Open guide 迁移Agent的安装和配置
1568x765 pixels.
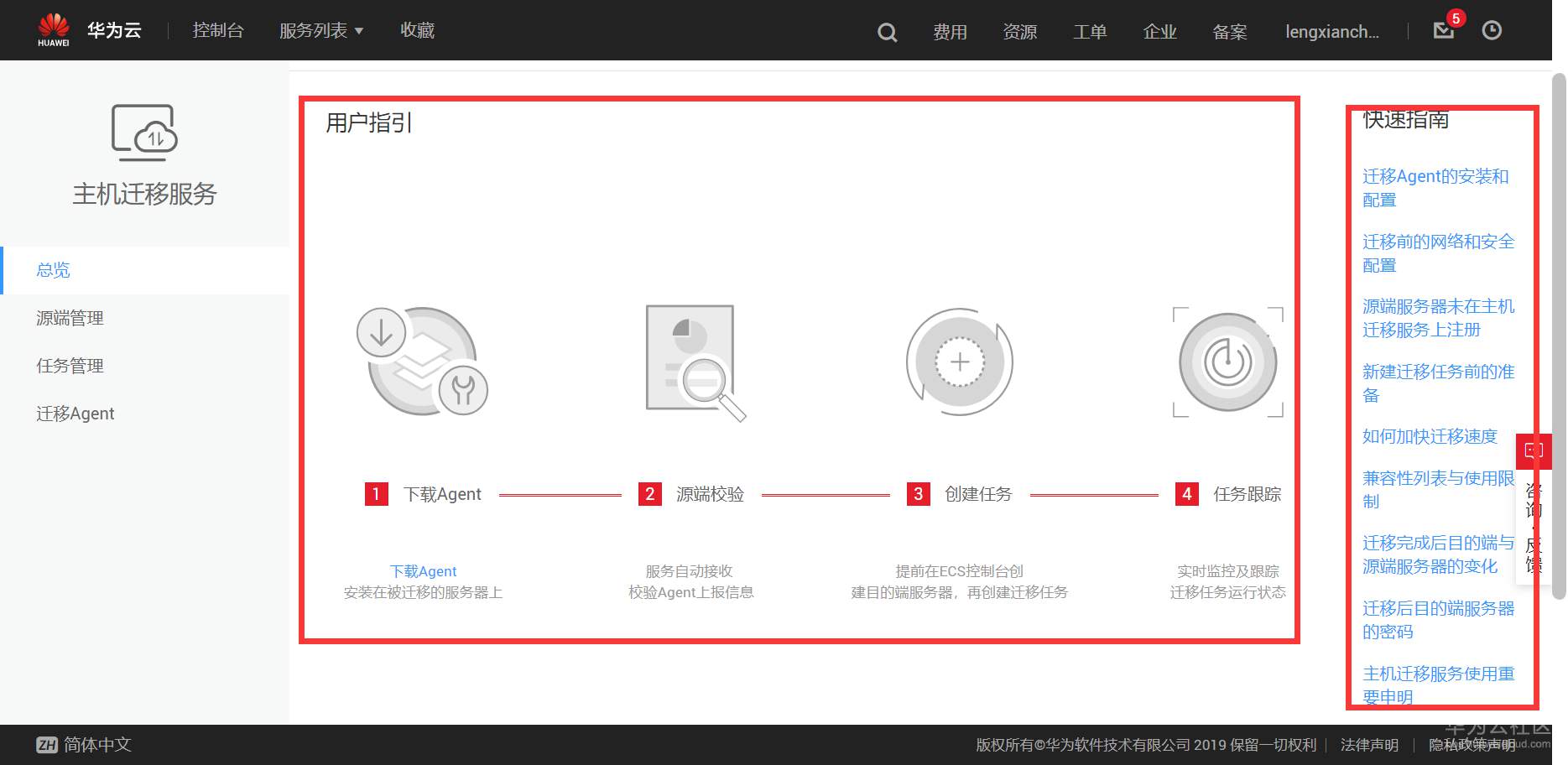(1435, 188)
